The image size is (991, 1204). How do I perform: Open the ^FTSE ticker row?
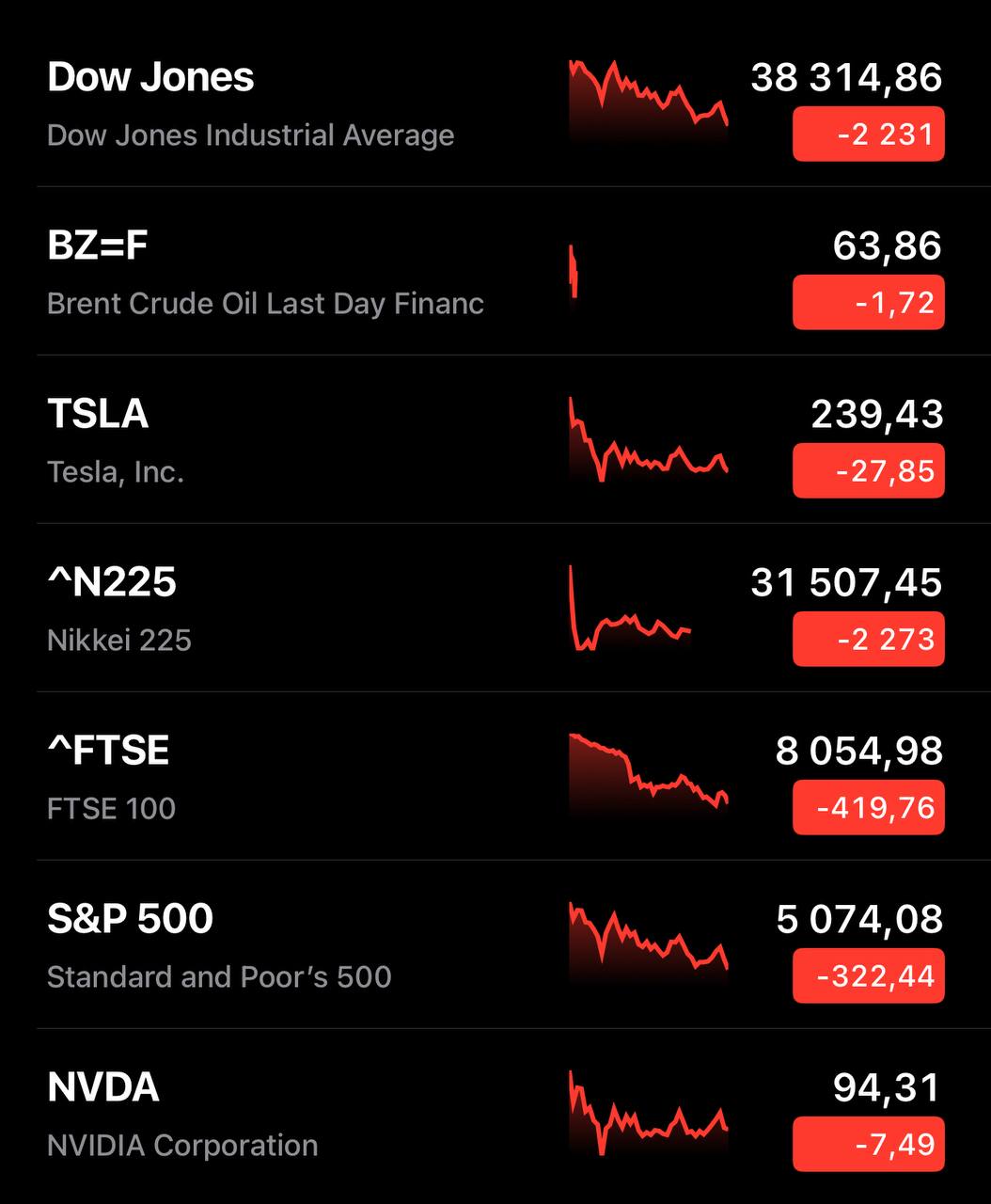(x=108, y=752)
